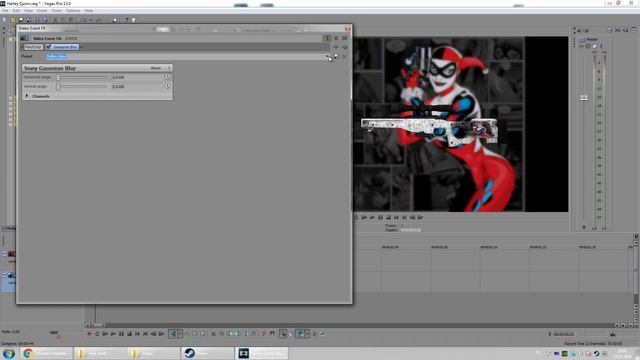Open the Tools menu
The height and width of the screenshot is (360, 640).
(x=56, y=11)
